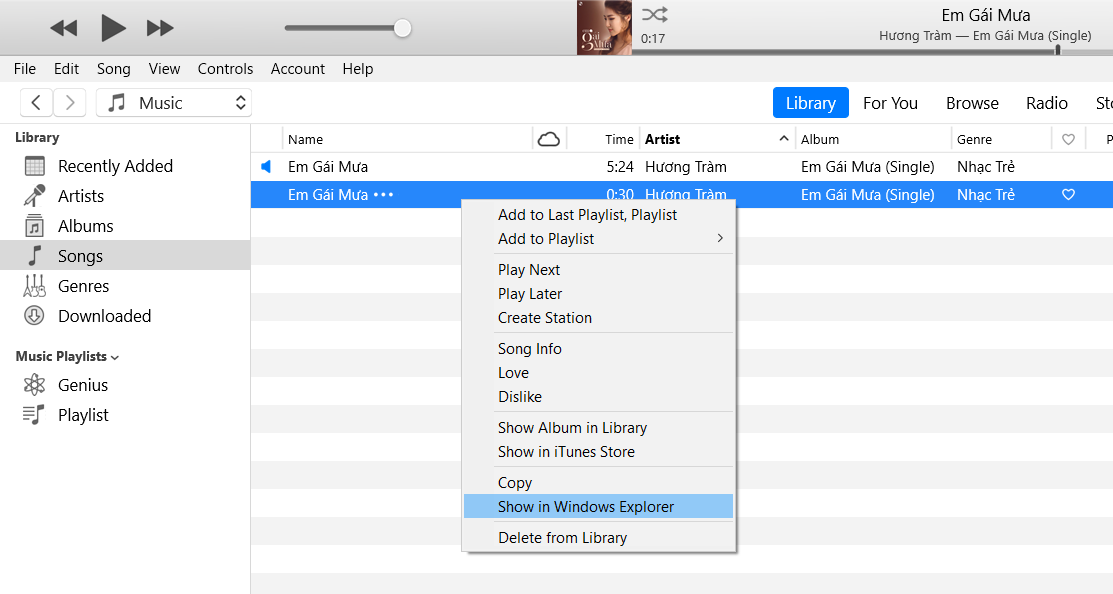1113x594 pixels.
Task: Open the Add to Playlist submenu
Action: click(546, 238)
